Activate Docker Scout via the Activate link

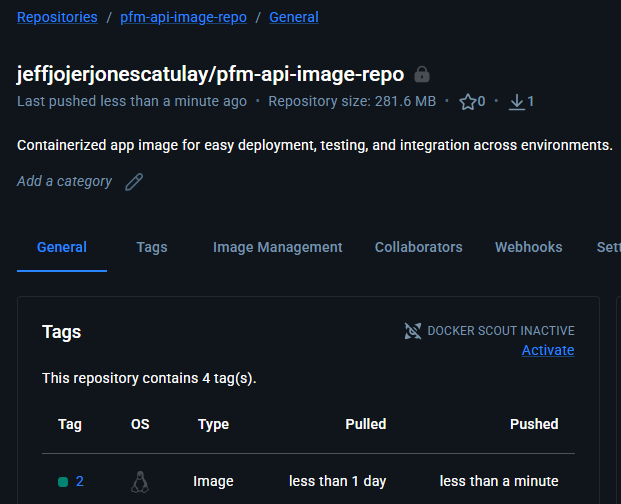click(x=548, y=350)
